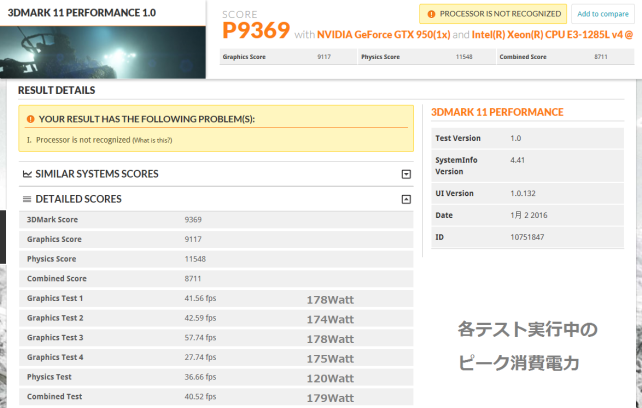Click the Processor is not recognized warning badge
Screen dimensions: 642x408
(x=493, y=14)
